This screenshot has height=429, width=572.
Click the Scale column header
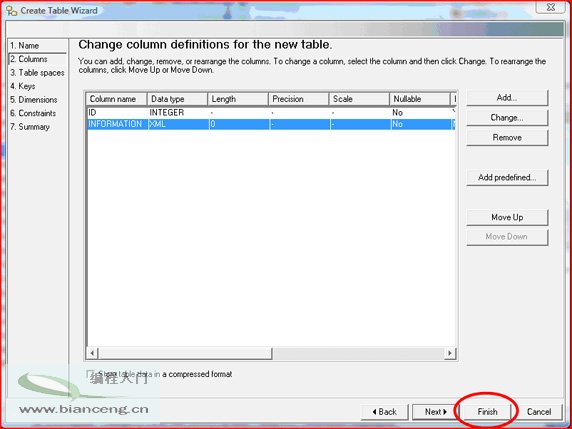359,99
